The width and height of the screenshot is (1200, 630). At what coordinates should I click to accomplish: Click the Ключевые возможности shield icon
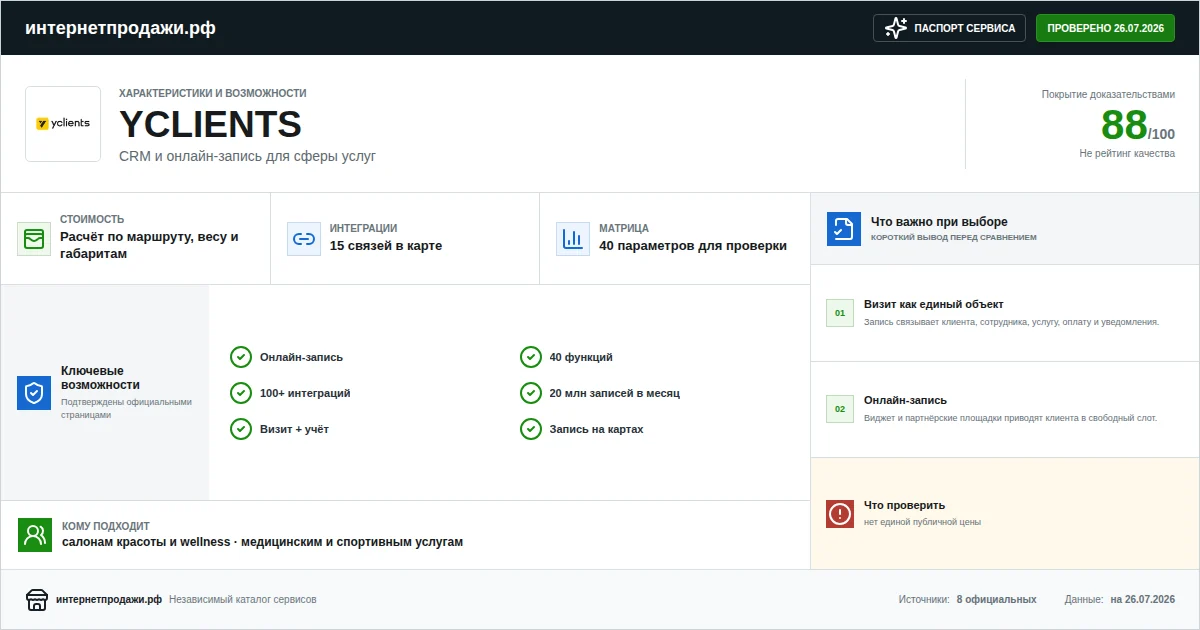tap(34, 393)
